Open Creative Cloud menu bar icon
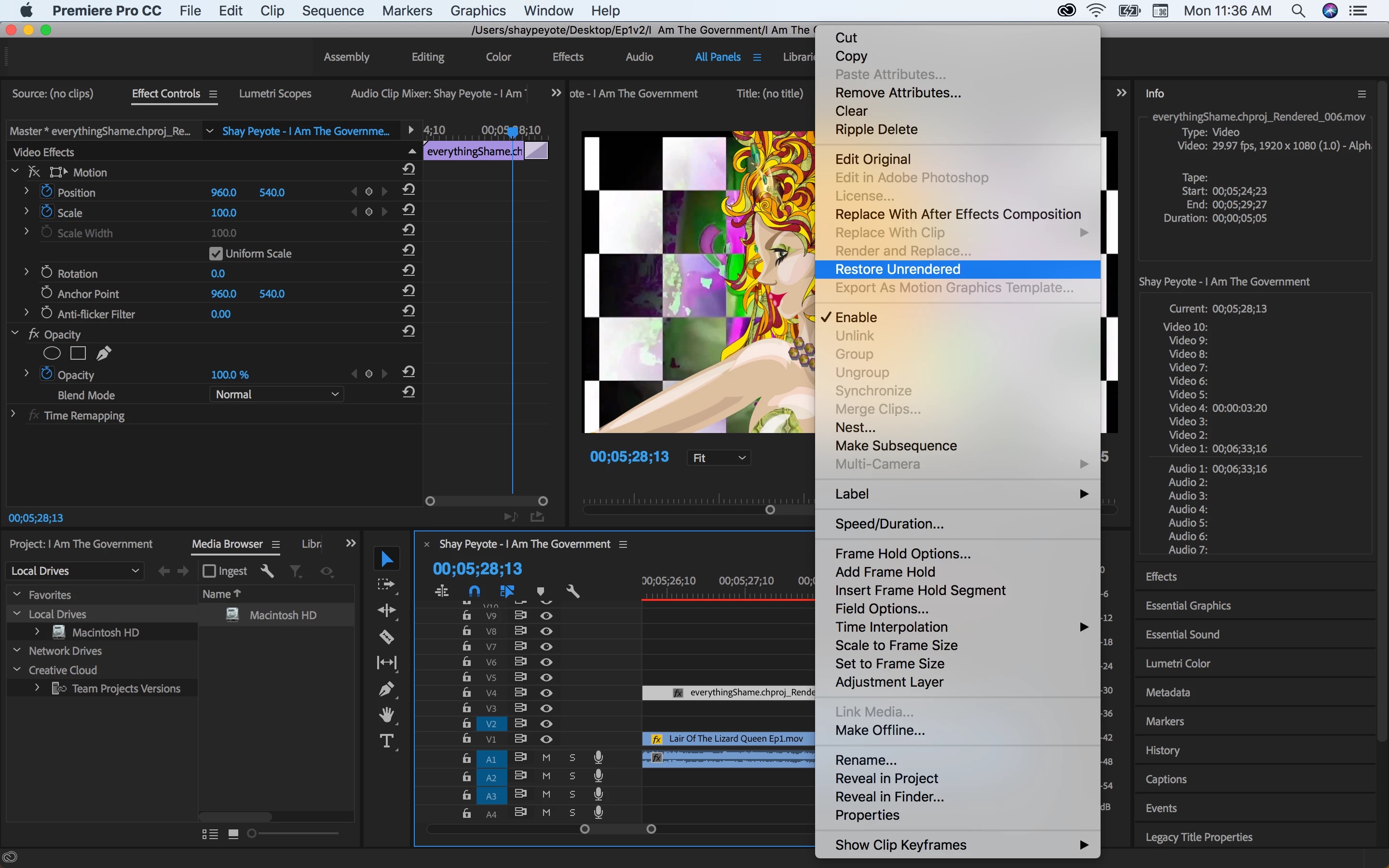This screenshot has height=868, width=1389. (x=1066, y=11)
